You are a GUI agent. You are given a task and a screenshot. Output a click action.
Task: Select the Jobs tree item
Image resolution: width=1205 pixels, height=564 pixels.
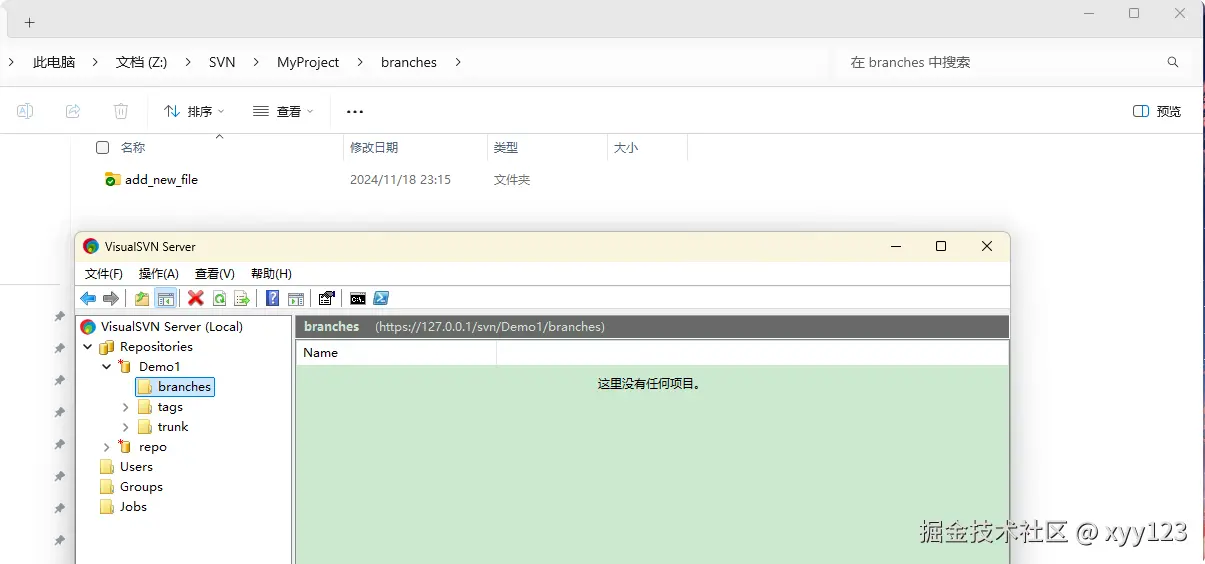click(133, 507)
